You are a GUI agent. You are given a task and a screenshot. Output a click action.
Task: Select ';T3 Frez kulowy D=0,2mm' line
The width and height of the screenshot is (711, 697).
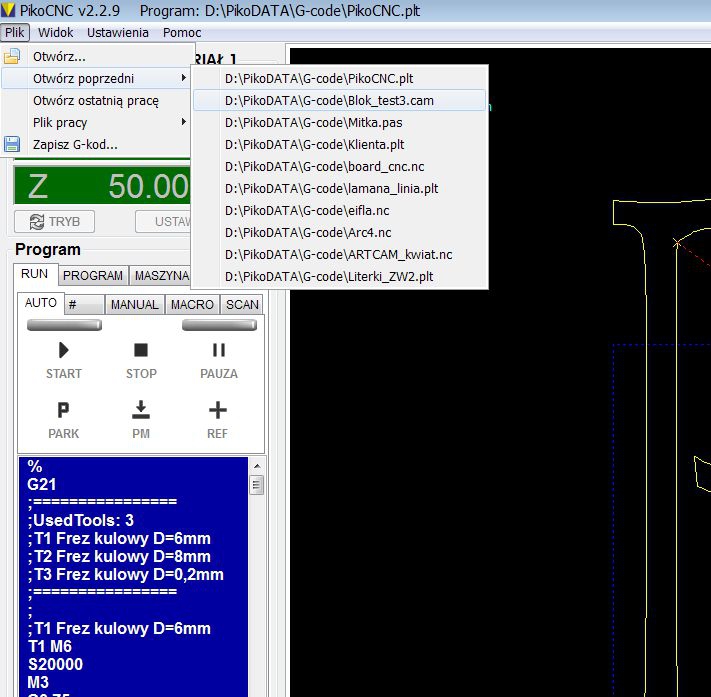coord(134,574)
